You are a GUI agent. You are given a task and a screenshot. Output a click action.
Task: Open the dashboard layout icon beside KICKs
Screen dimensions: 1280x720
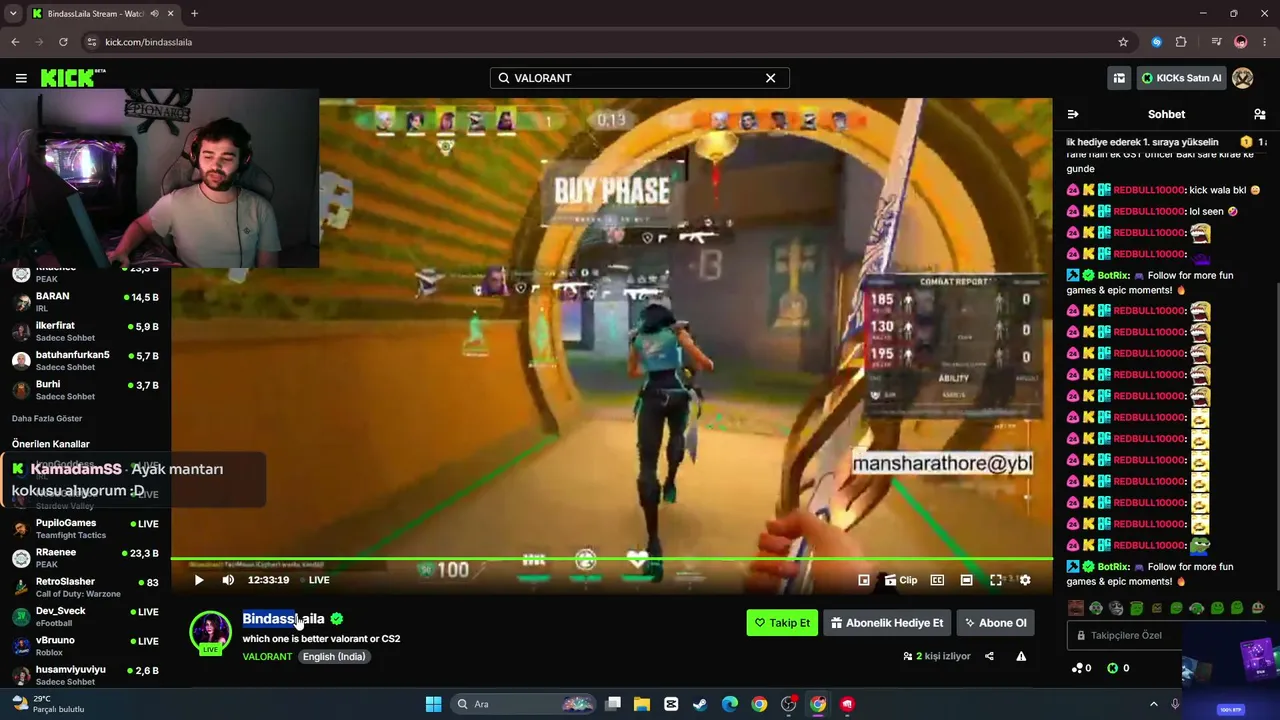[1119, 78]
